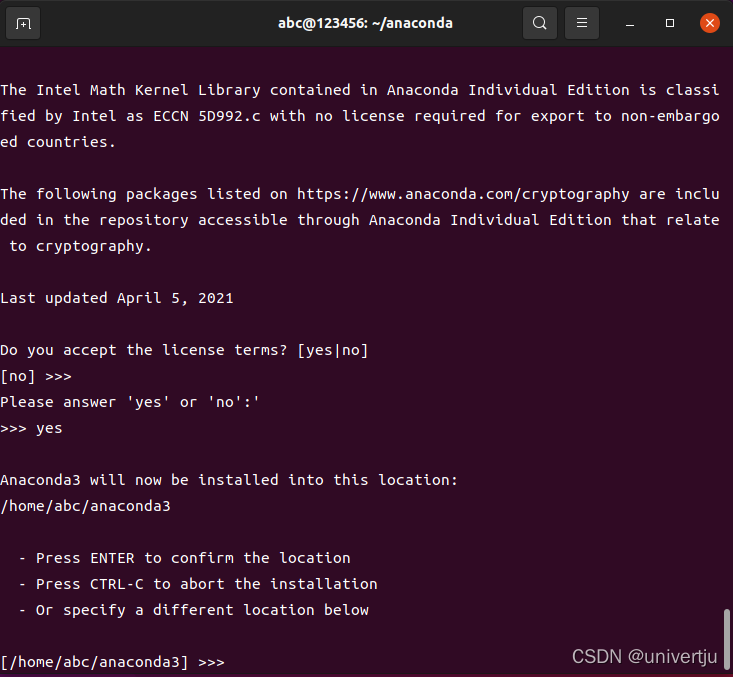Open a new terminal tab
Image resolution: width=733 pixels, height=677 pixels.
(23, 23)
